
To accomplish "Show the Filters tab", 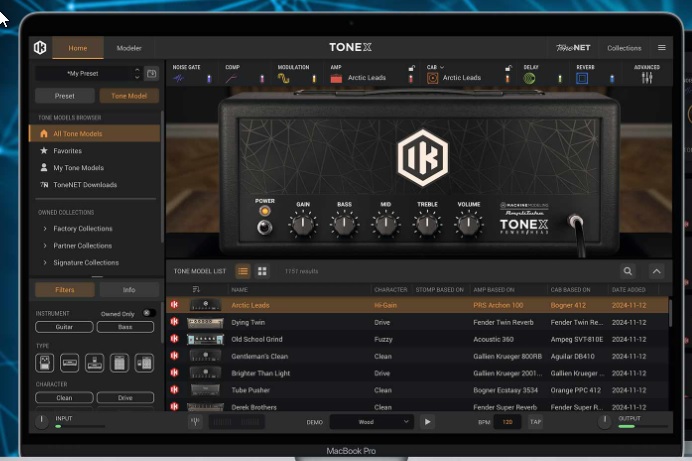I will point(64,290).
